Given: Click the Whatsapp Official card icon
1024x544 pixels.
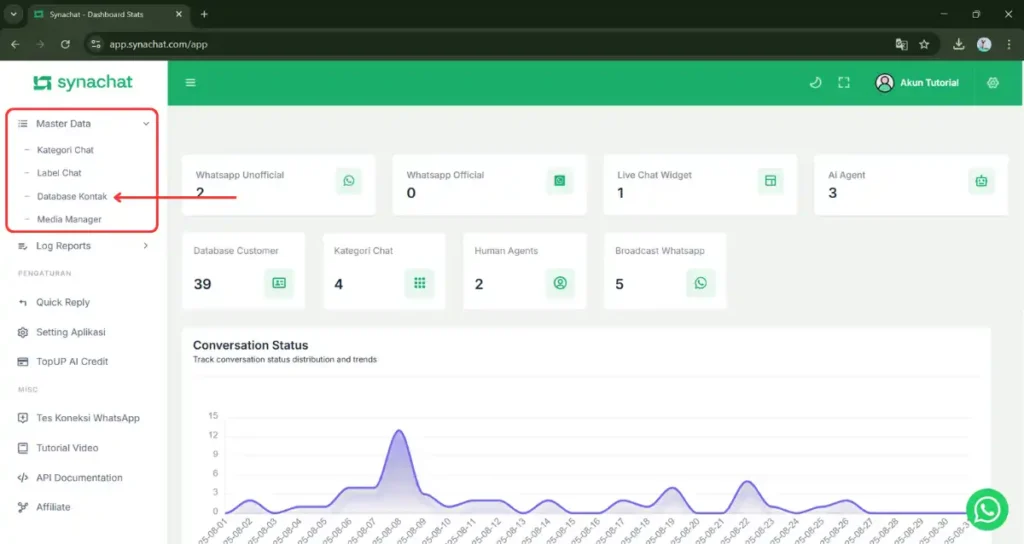Looking at the screenshot, I should (560, 181).
